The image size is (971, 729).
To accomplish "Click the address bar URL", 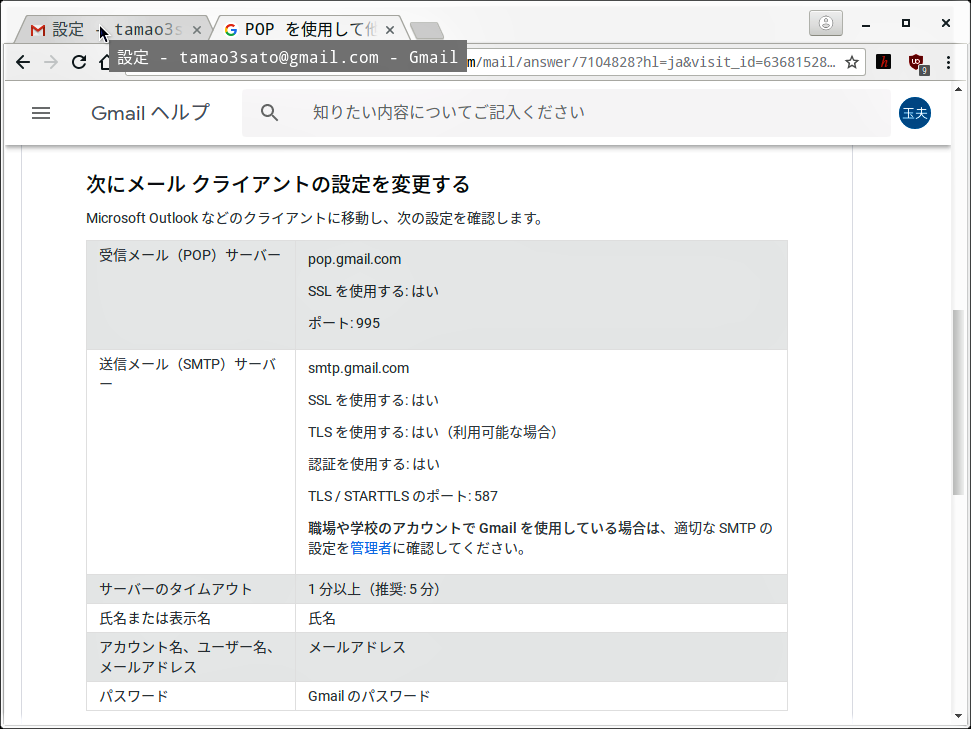I will point(650,62).
